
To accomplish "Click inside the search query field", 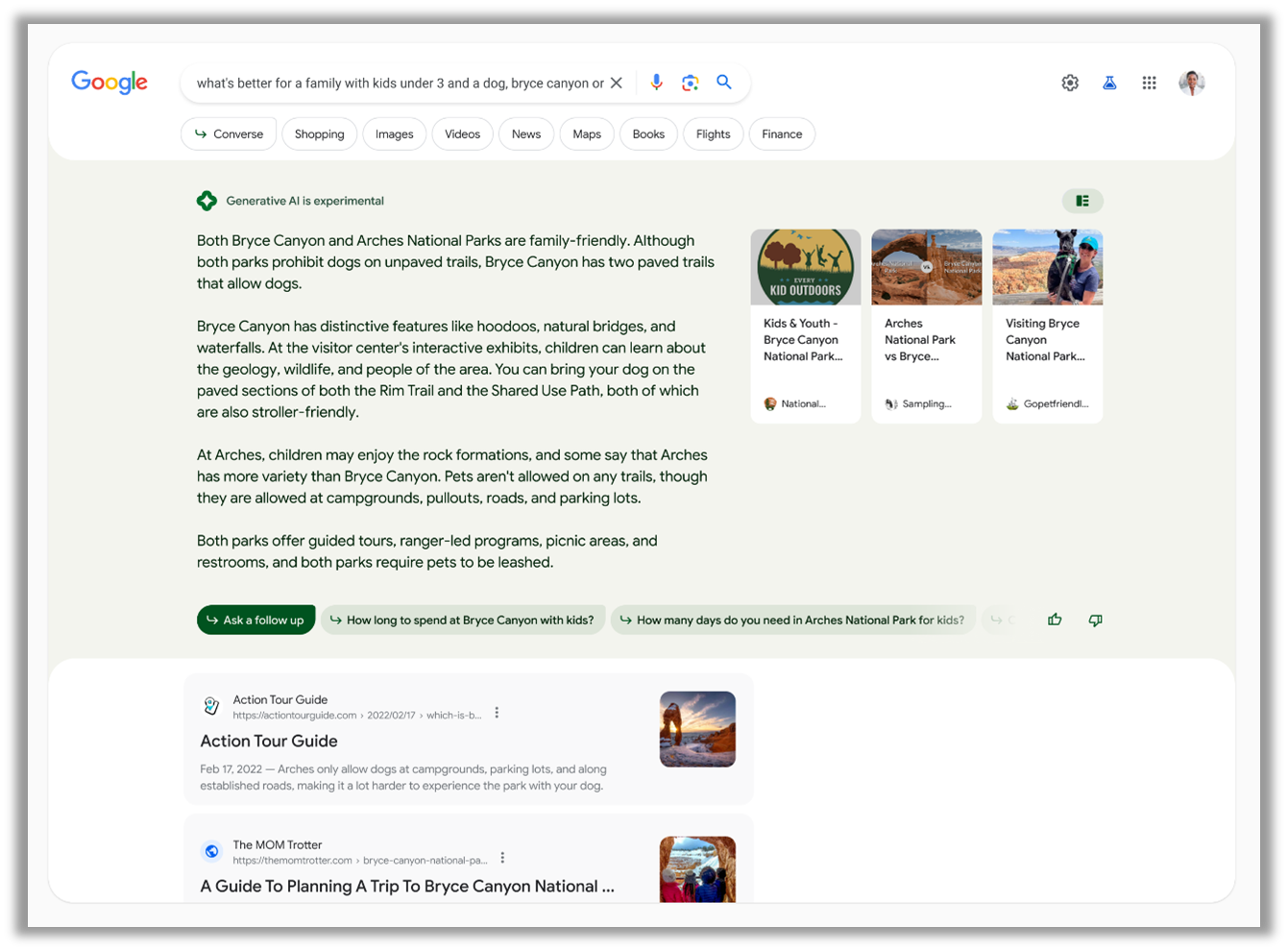I will point(401,83).
